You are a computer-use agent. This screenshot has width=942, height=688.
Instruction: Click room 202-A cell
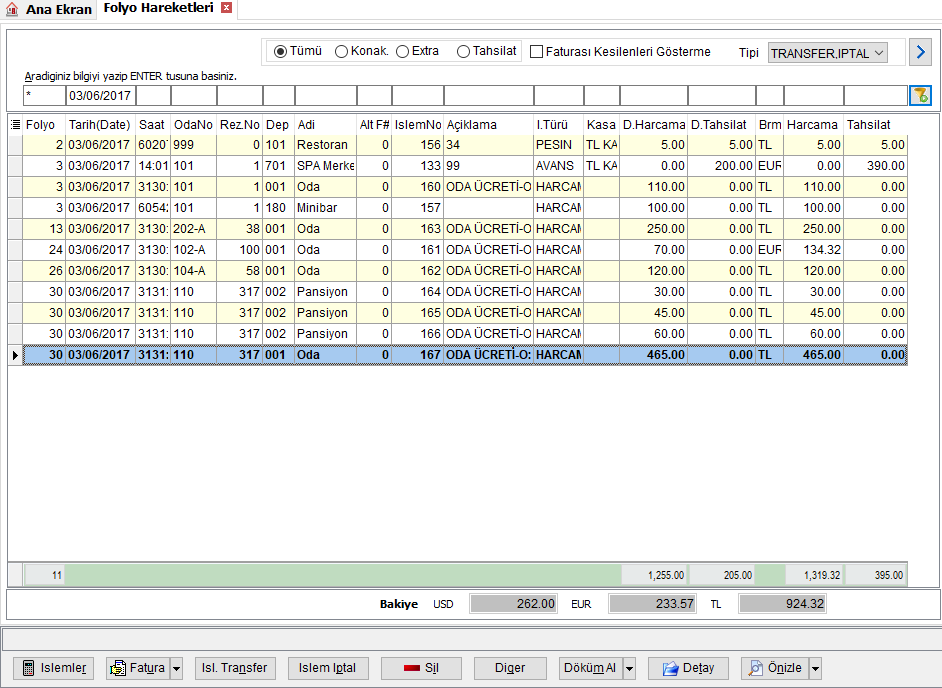(x=193, y=229)
